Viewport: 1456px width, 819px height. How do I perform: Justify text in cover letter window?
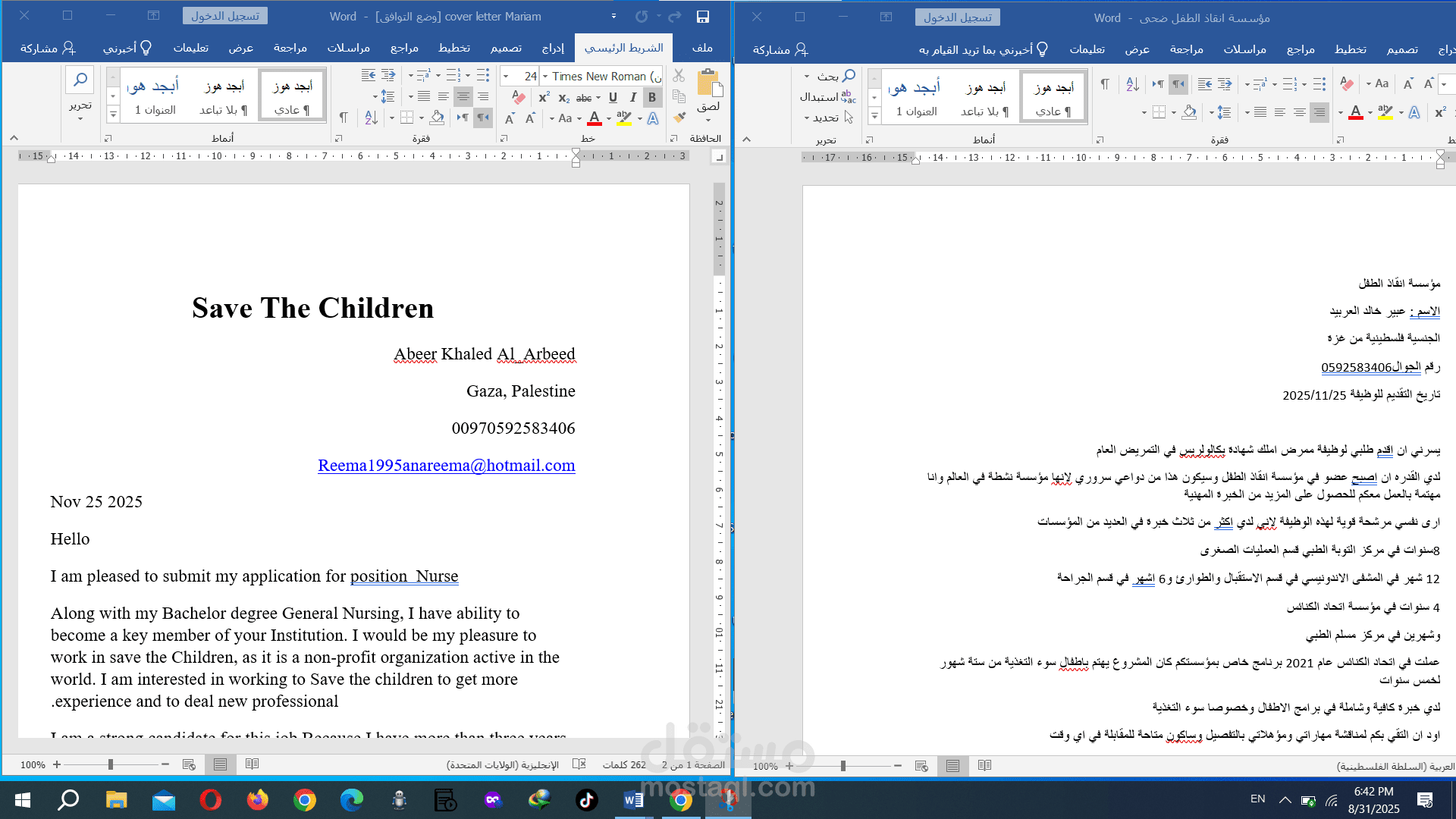[x=424, y=97]
